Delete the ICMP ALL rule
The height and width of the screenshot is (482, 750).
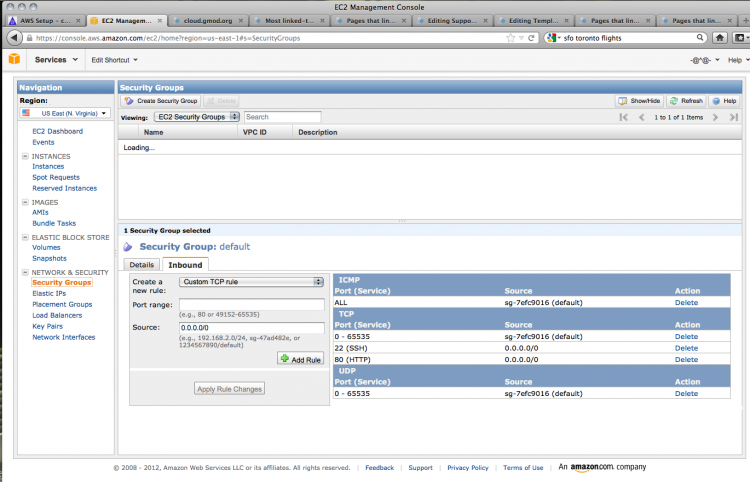686,303
